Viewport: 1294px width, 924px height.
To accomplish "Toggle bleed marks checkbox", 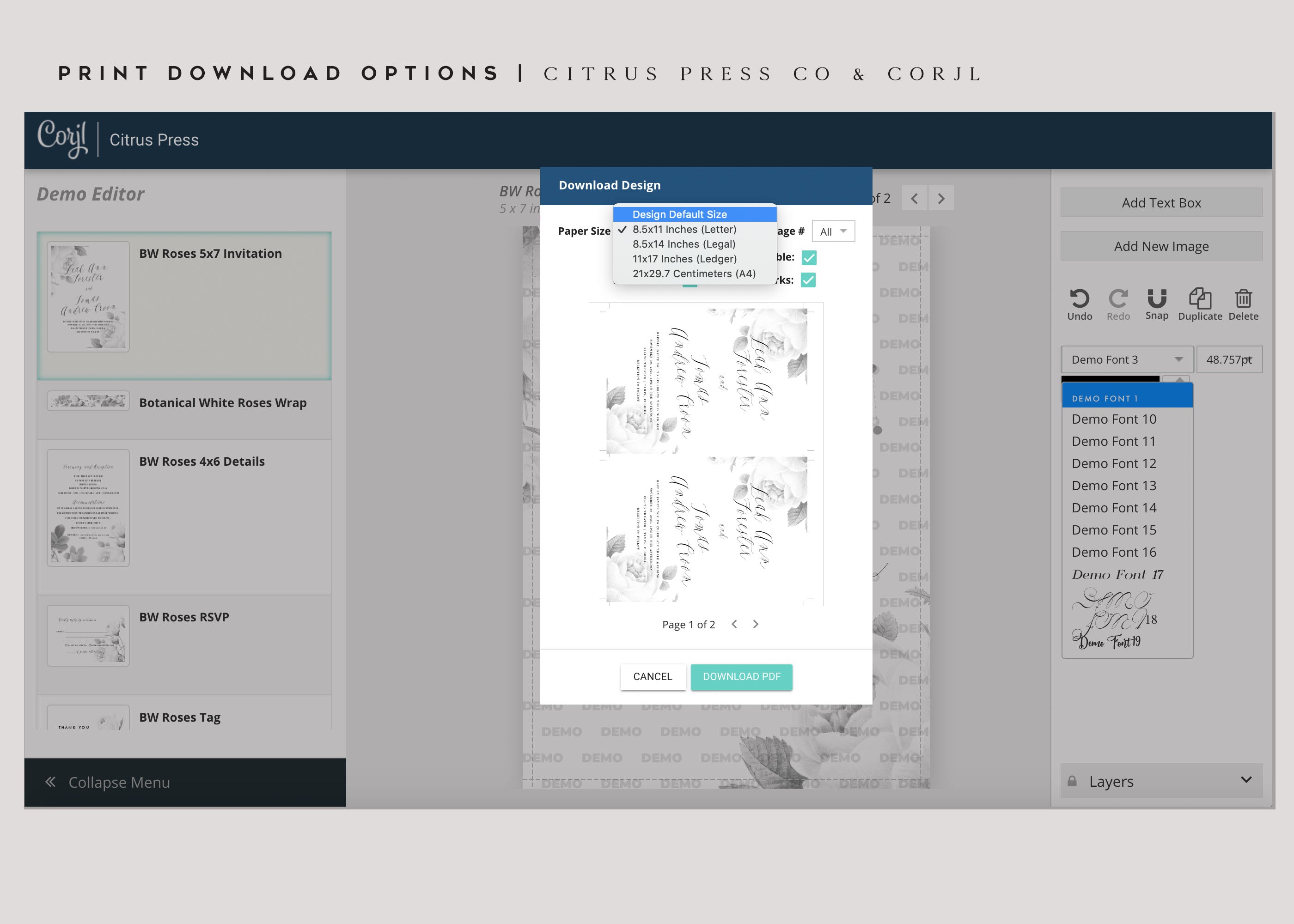I will pyautogui.click(x=809, y=280).
